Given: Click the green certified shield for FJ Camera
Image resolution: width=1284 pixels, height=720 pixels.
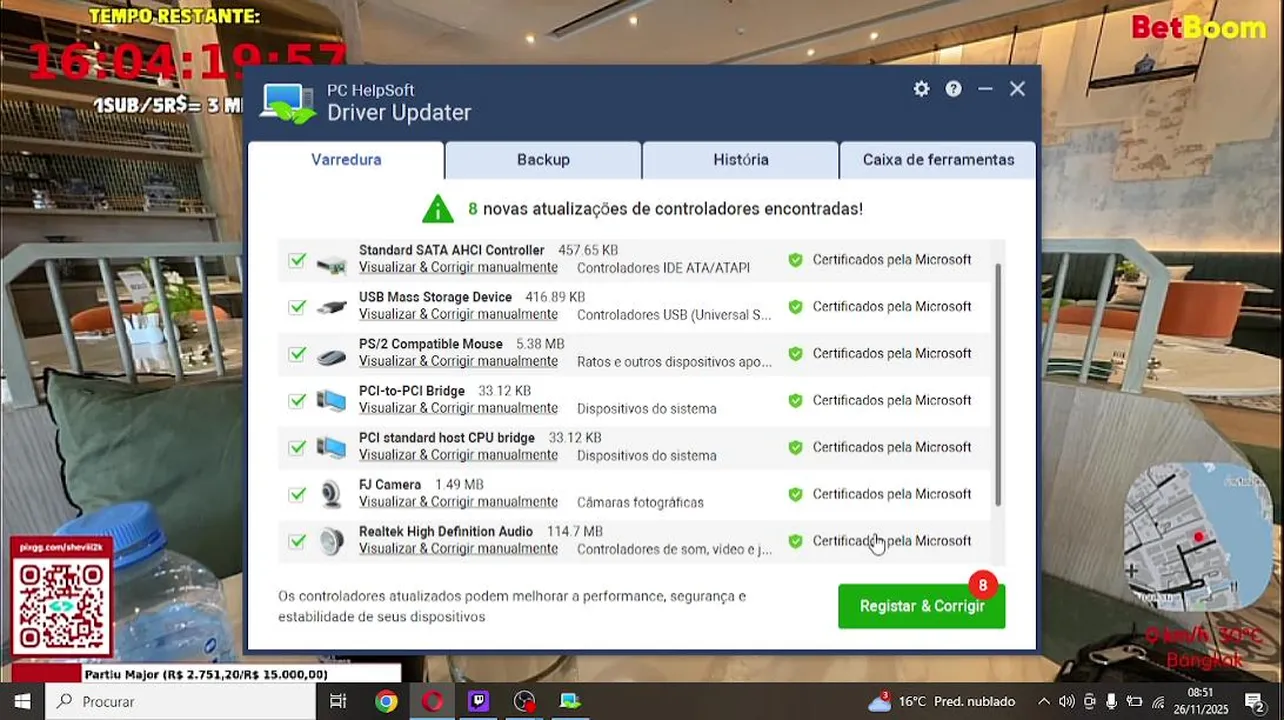Looking at the screenshot, I should point(795,494).
